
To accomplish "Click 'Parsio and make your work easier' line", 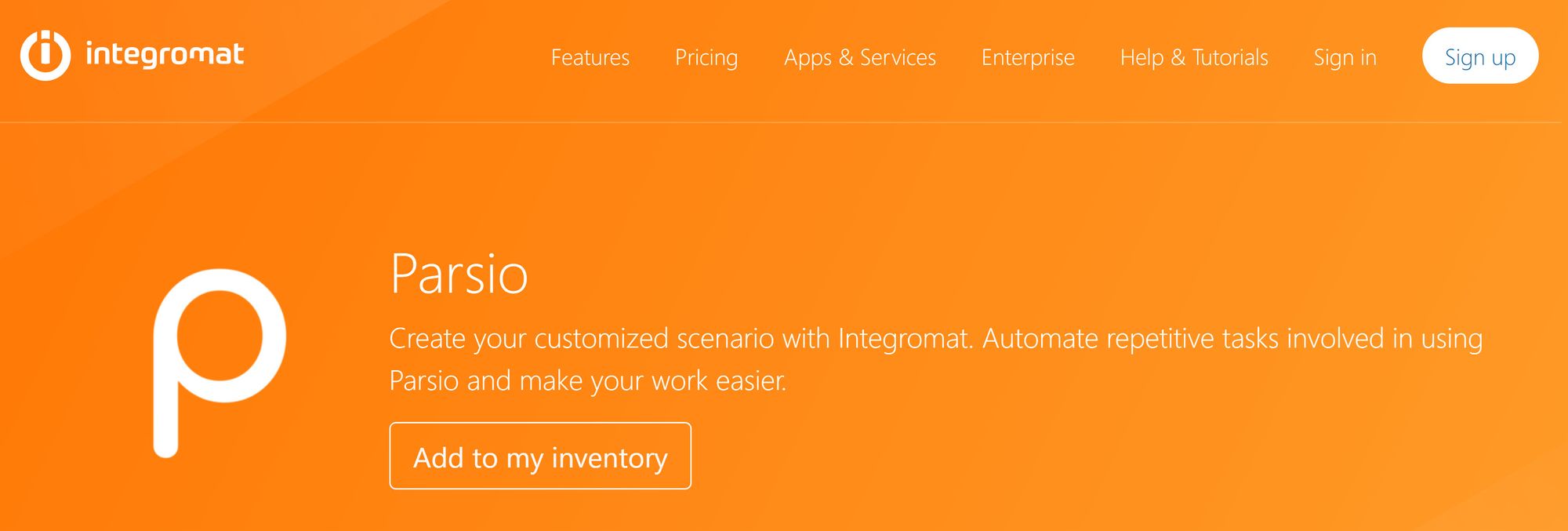I will click(588, 380).
